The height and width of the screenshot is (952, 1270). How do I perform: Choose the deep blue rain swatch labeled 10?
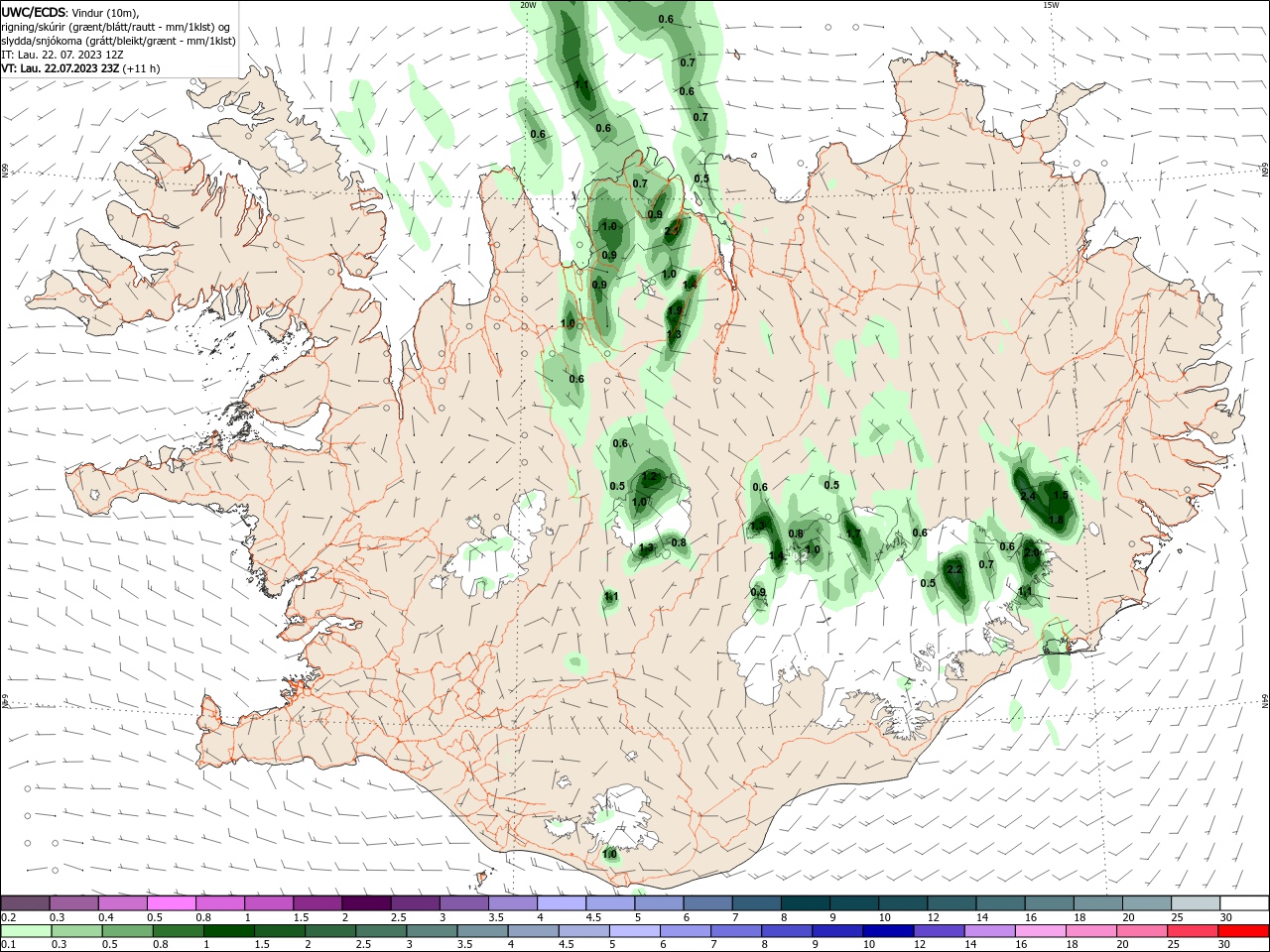pos(888,931)
